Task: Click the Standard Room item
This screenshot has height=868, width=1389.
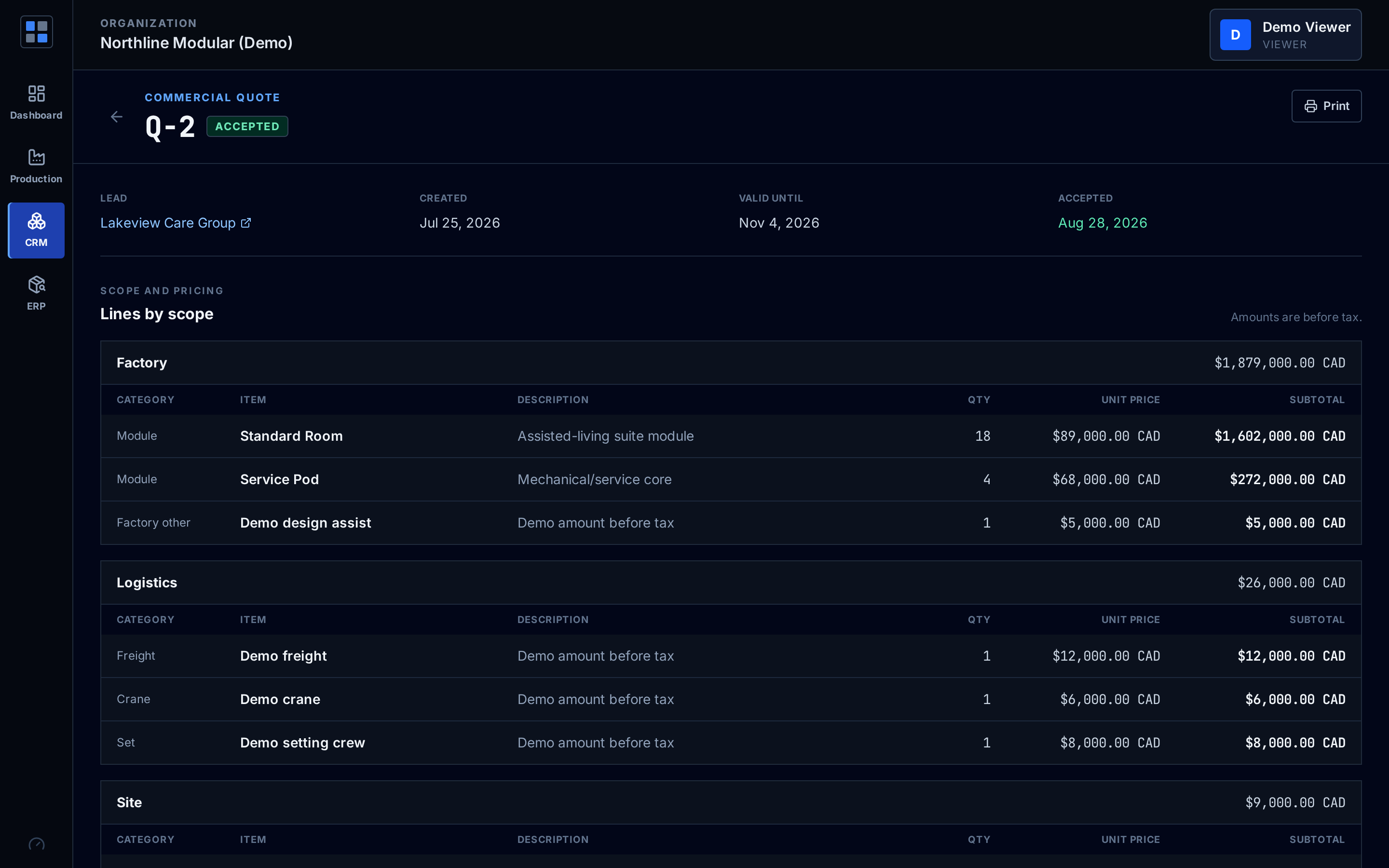Action: click(291, 436)
